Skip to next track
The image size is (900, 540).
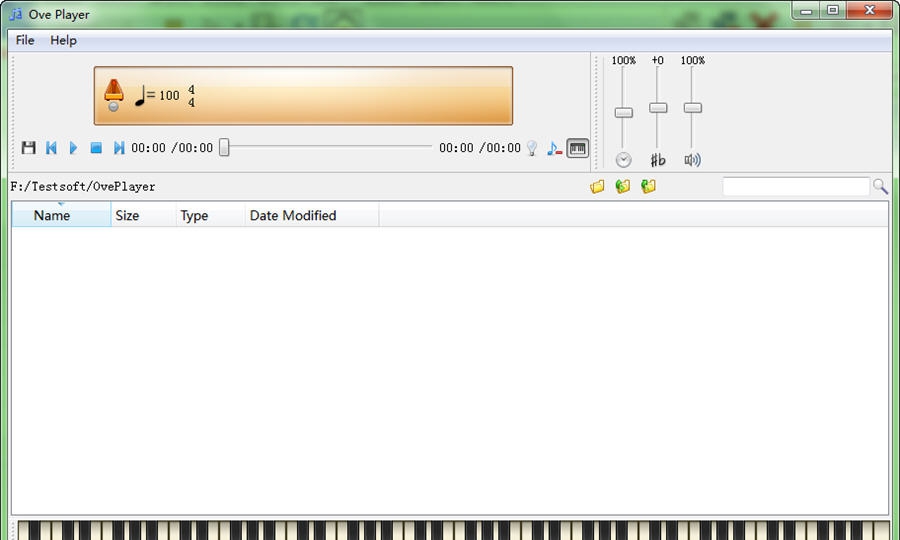click(119, 147)
